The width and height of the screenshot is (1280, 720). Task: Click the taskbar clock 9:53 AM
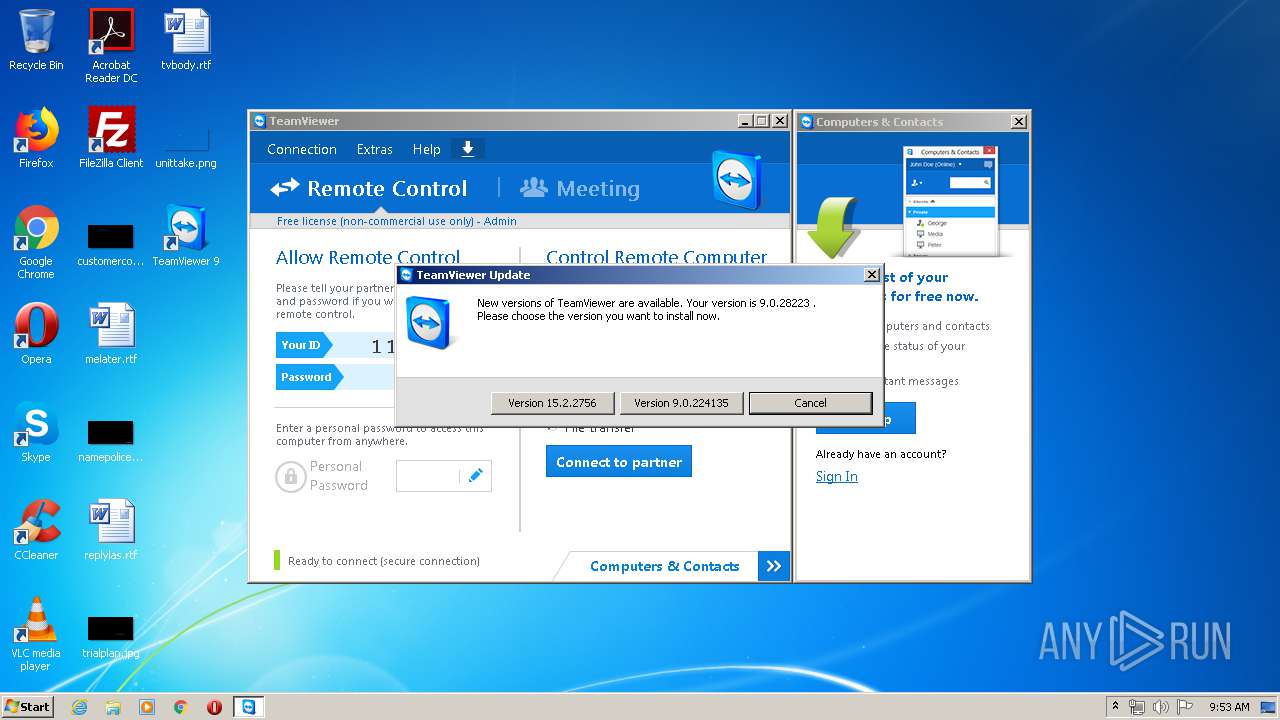1229,707
